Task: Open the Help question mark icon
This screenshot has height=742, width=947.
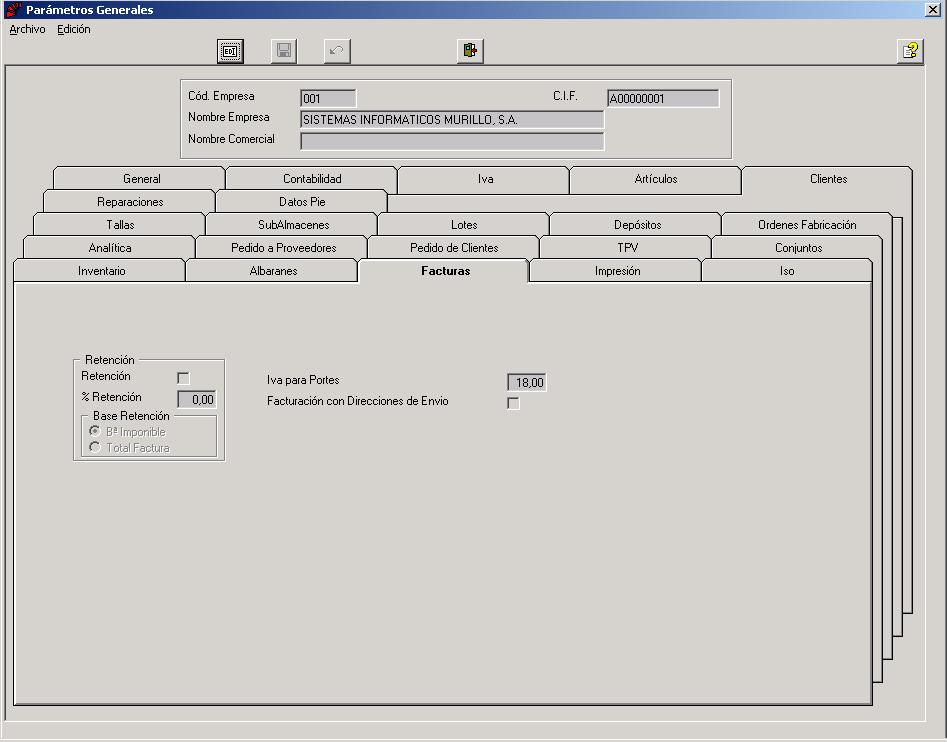Action: (x=910, y=51)
